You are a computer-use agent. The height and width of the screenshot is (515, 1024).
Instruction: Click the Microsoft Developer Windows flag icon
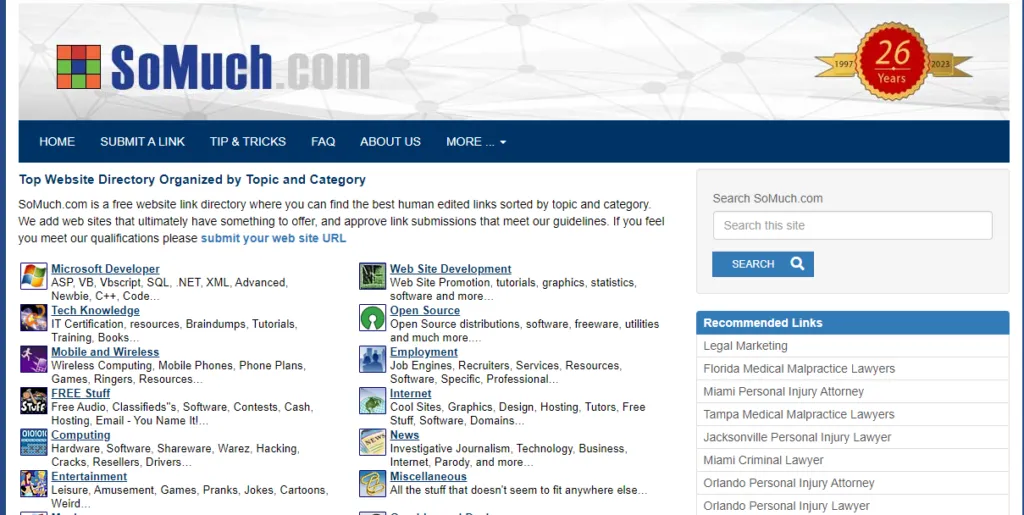pyautogui.click(x=33, y=276)
